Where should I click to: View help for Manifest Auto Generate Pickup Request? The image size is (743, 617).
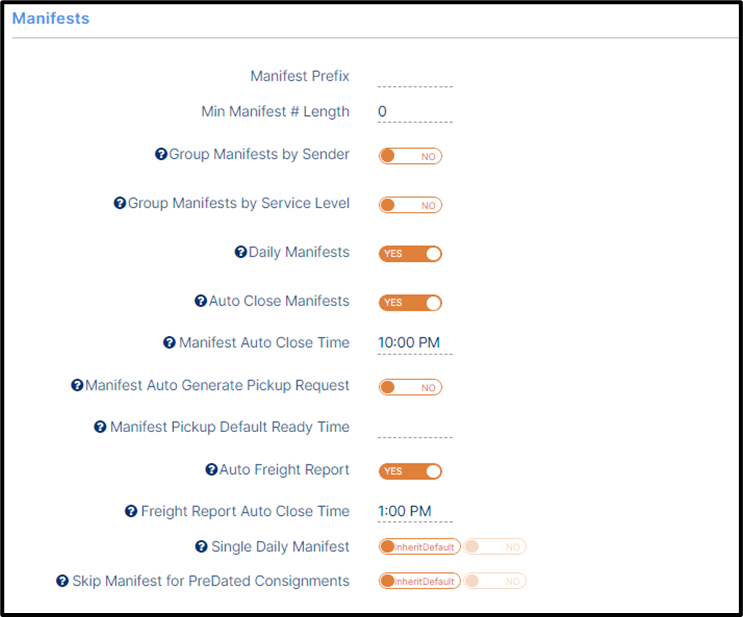point(77,385)
